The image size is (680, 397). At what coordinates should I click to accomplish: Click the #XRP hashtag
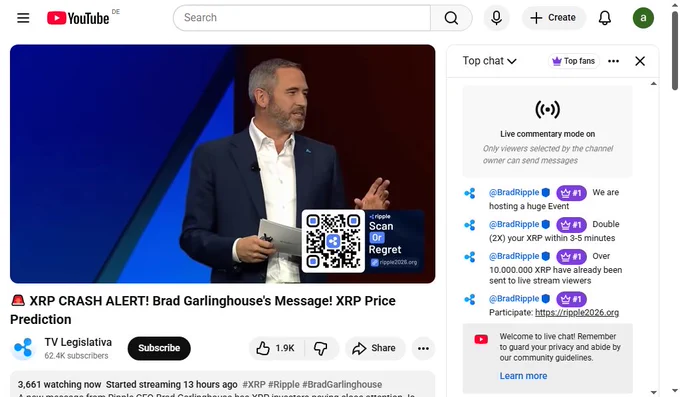pyautogui.click(x=254, y=384)
